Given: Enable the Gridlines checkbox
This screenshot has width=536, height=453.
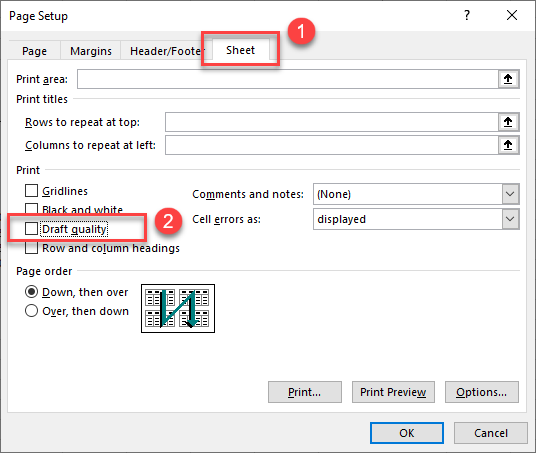Looking at the screenshot, I should point(31,191).
